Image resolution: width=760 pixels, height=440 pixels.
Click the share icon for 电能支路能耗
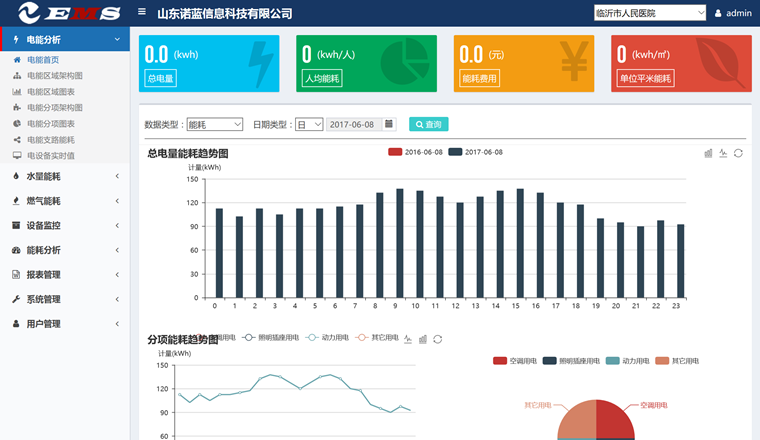pos(17,140)
